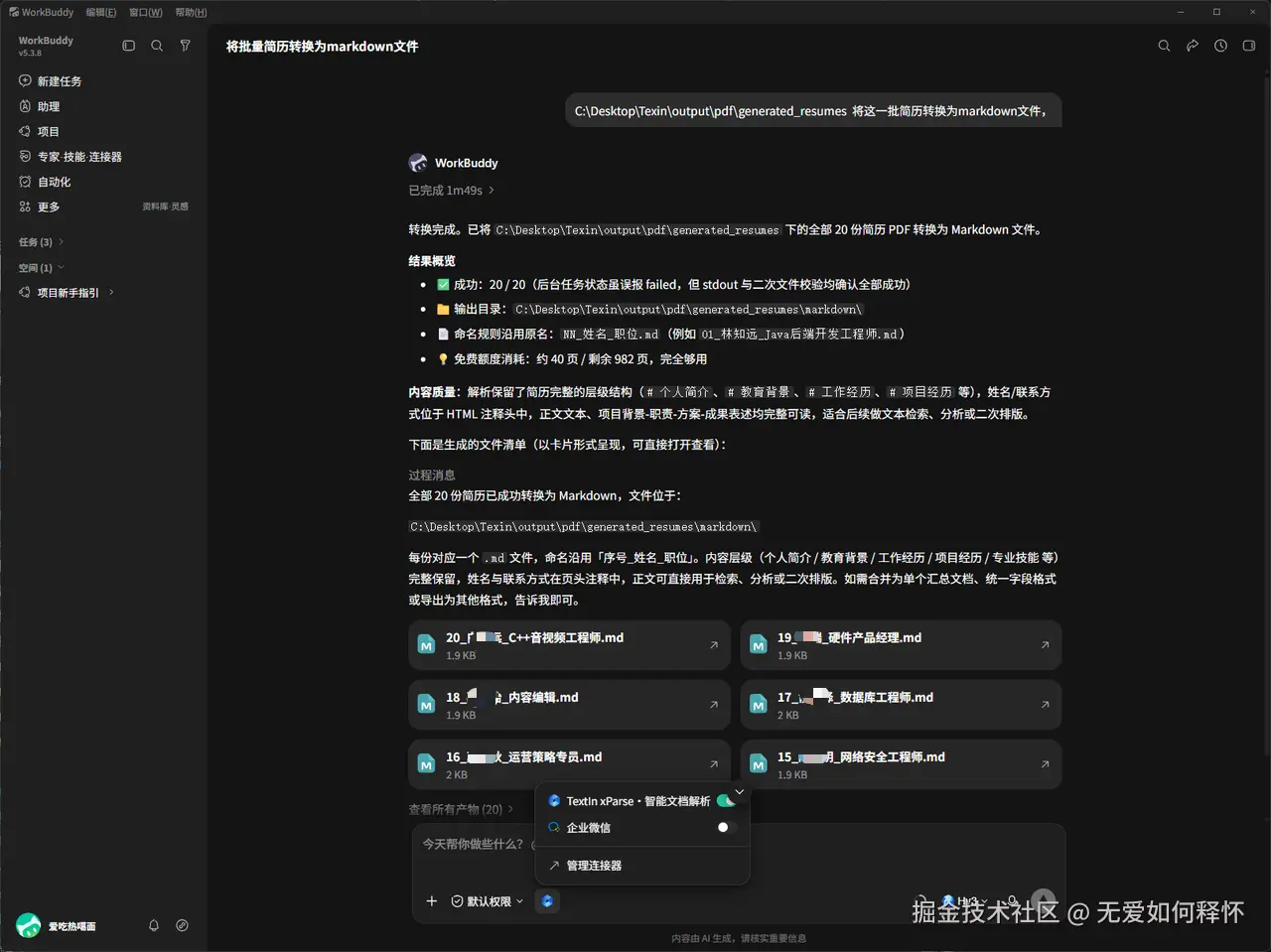Open the filter icon in the sidebar header
The width and height of the screenshot is (1271, 952).
coord(185,46)
